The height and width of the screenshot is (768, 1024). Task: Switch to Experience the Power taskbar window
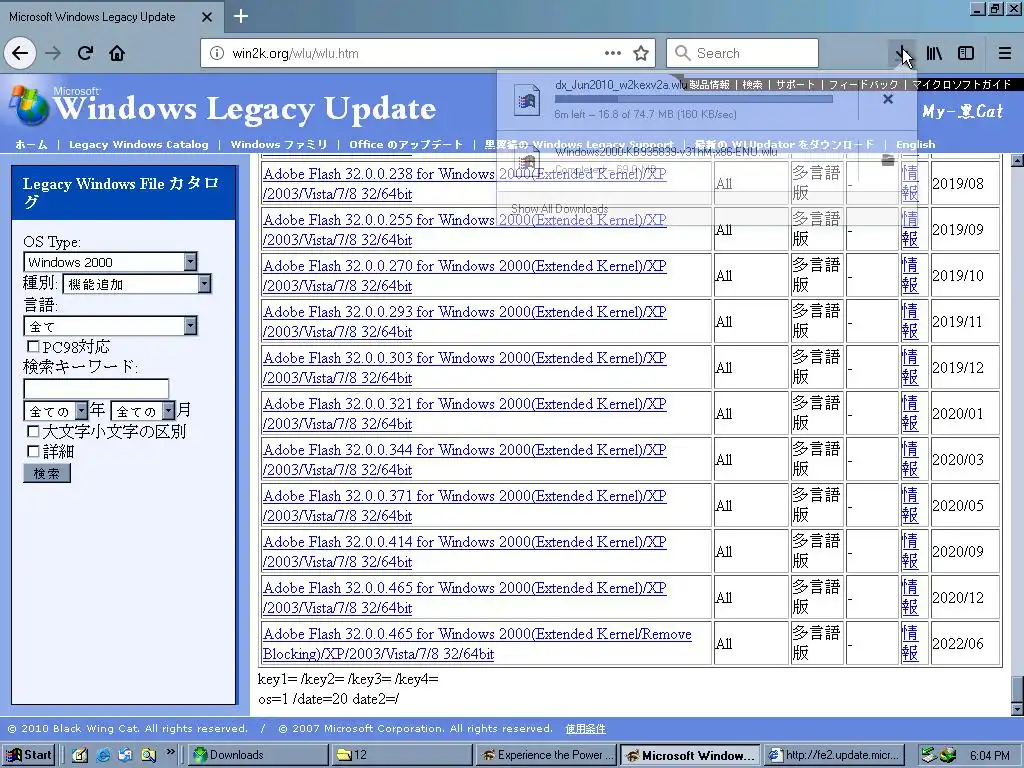pyautogui.click(x=546, y=755)
